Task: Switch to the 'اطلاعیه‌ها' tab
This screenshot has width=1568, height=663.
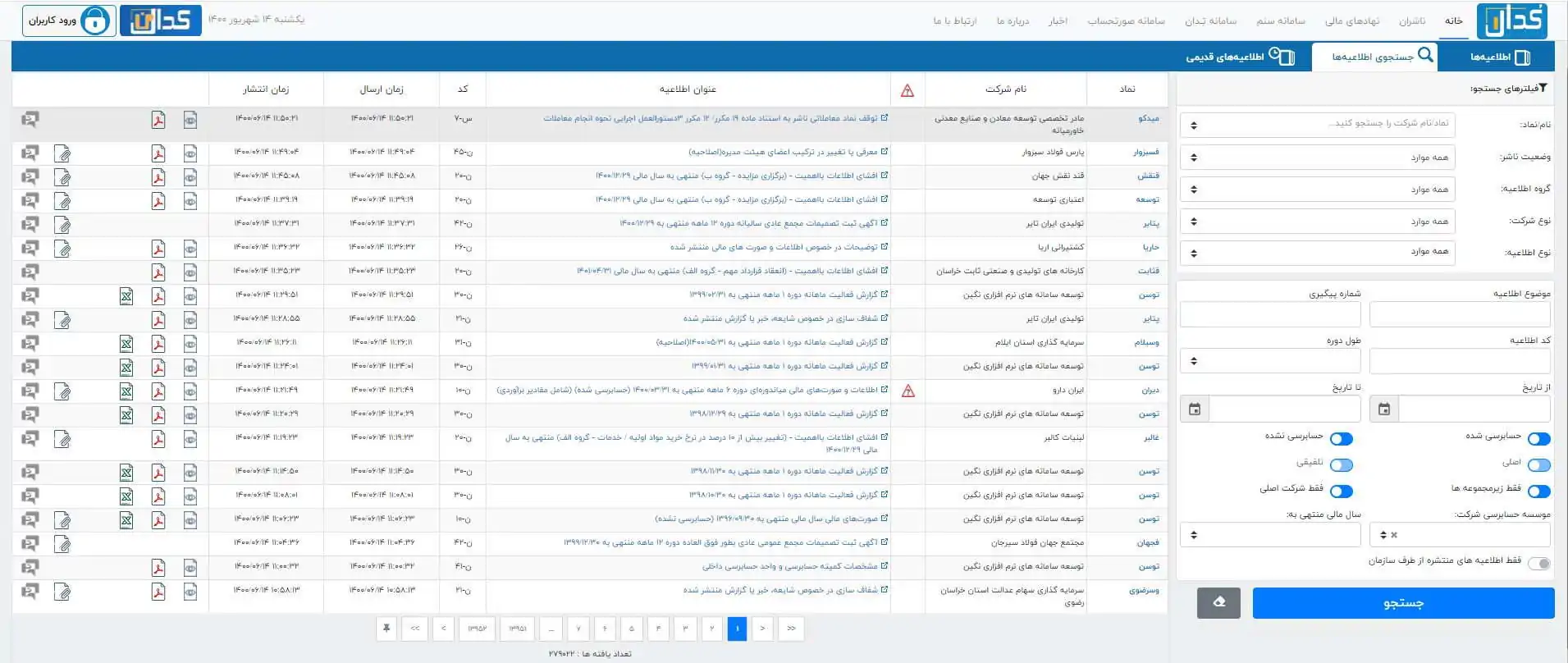Action: click(x=1500, y=57)
